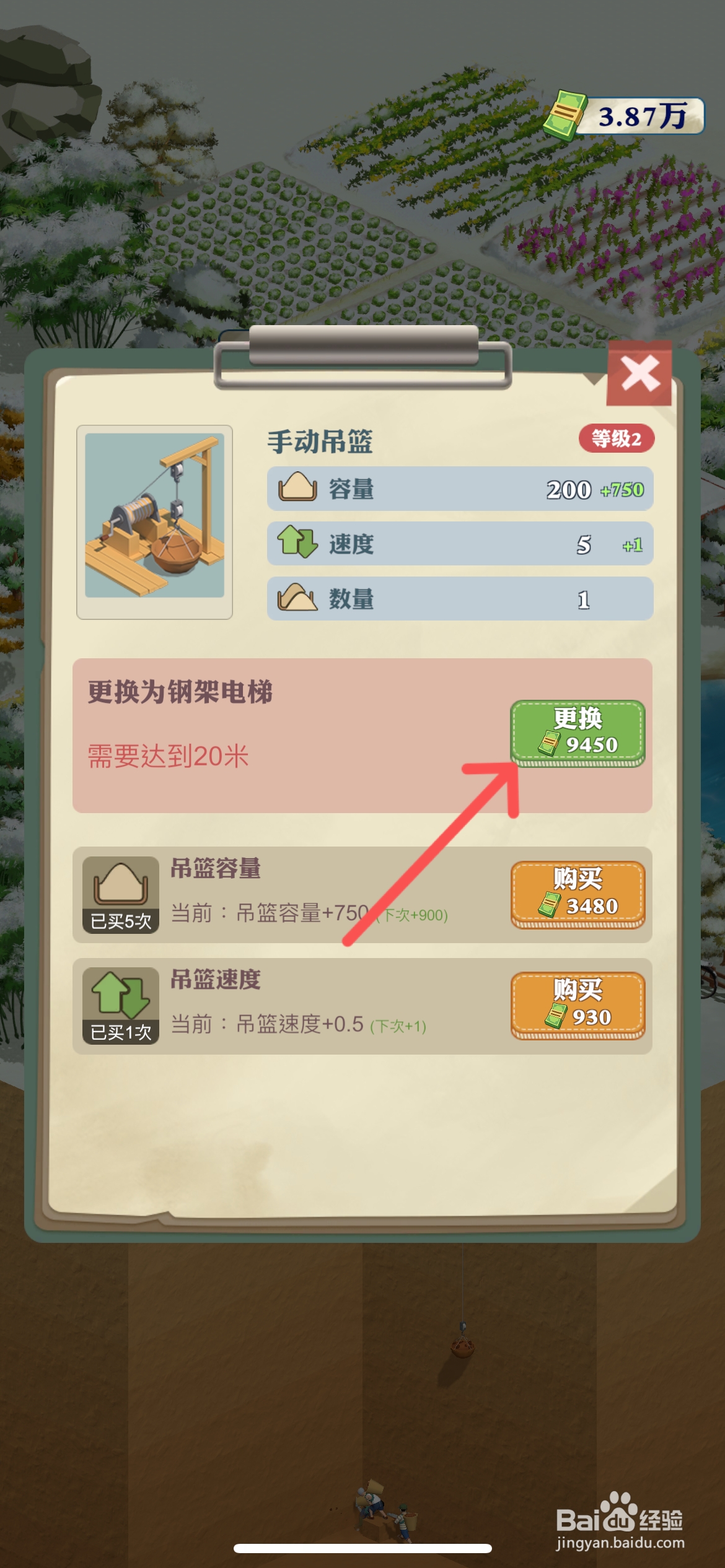Tap the cash balance 3.87万 indicator

pyautogui.click(x=625, y=115)
